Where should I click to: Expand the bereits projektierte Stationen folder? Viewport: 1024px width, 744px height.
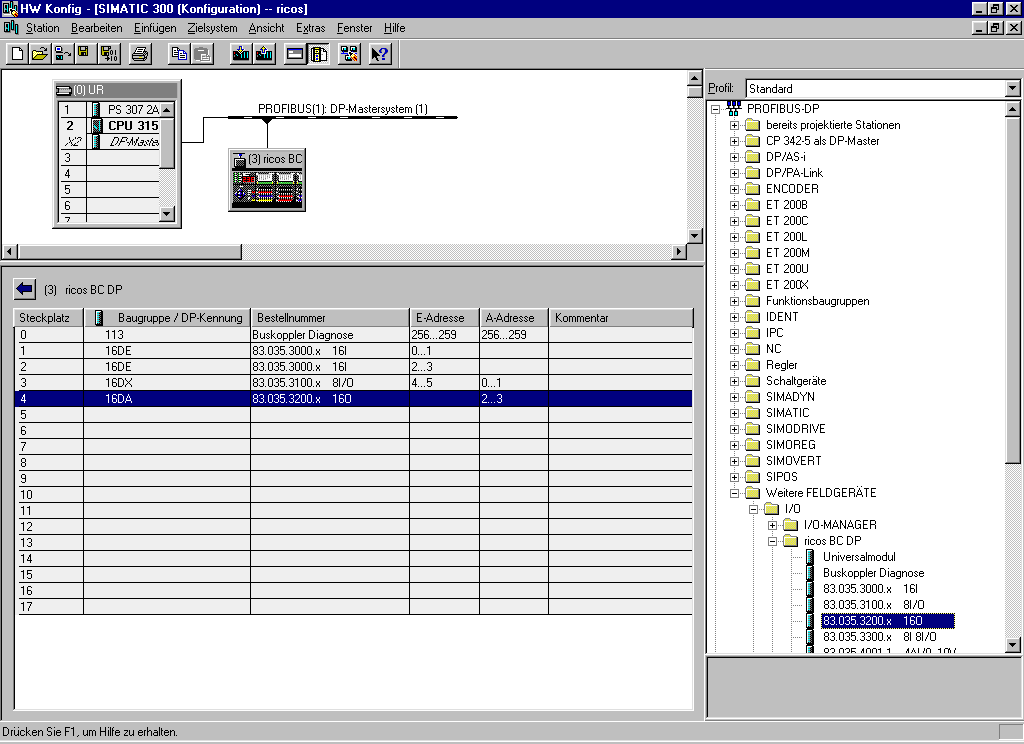point(734,125)
